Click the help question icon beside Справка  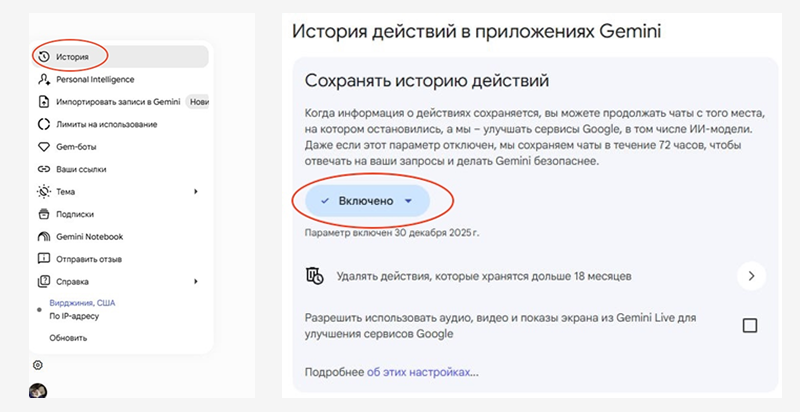[x=44, y=281]
